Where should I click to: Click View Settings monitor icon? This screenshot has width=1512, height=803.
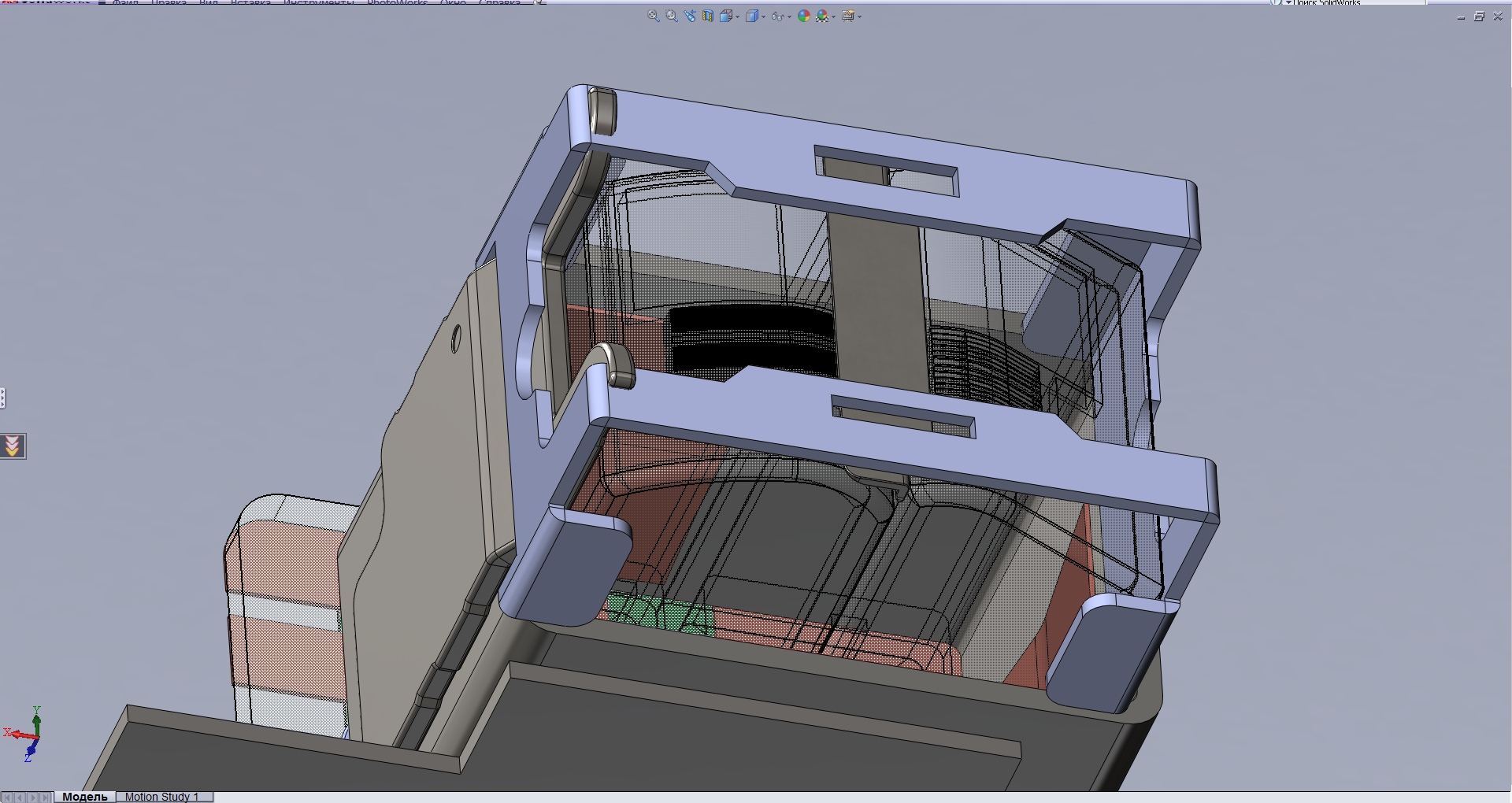848,16
